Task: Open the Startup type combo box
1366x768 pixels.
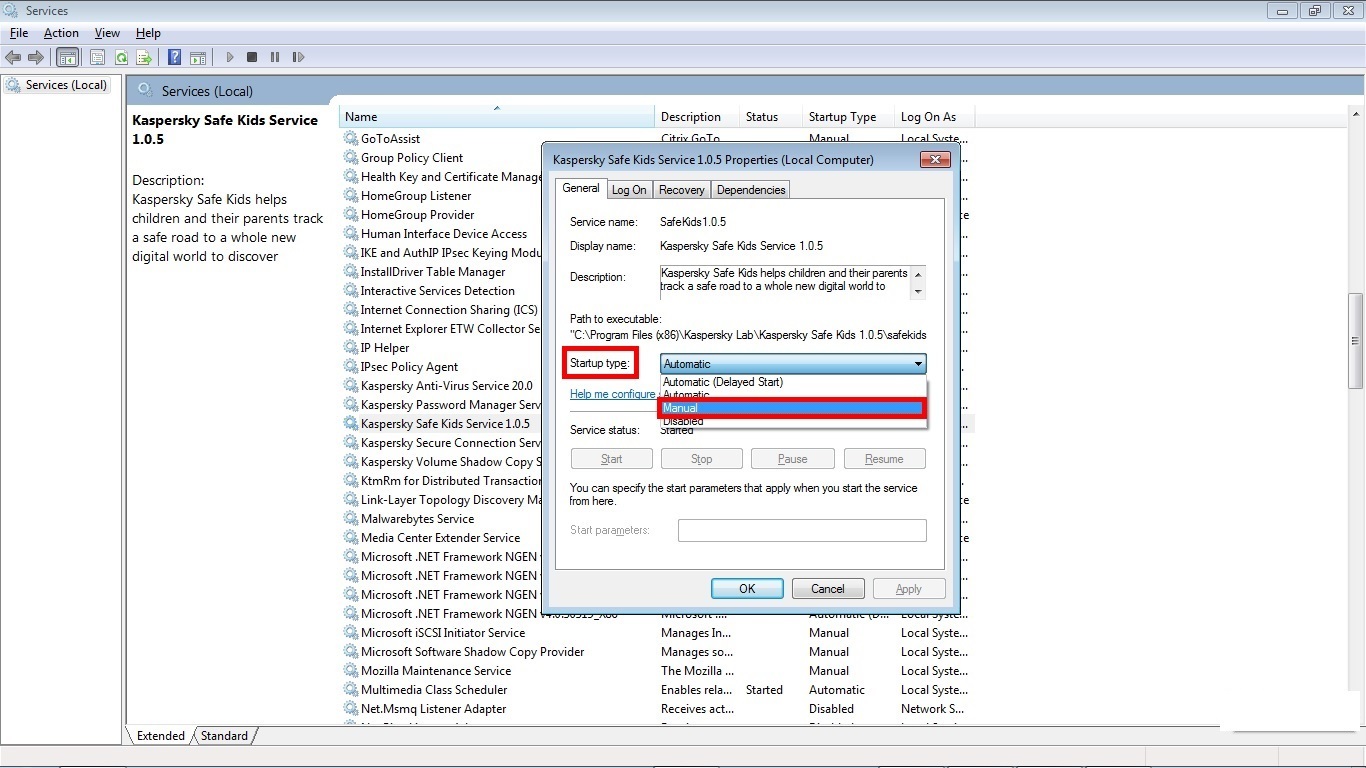Action: click(x=793, y=364)
